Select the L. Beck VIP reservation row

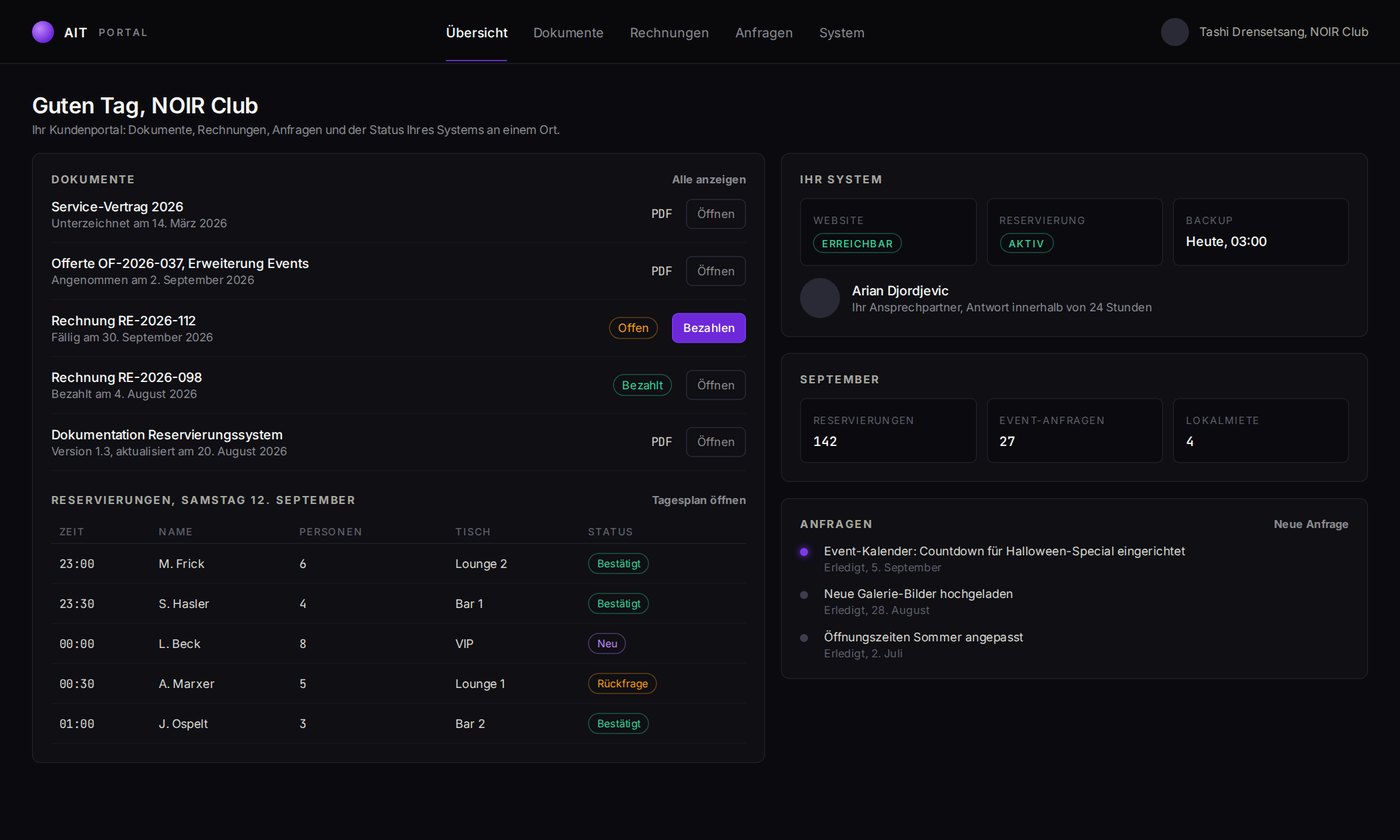[x=398, y=644]
